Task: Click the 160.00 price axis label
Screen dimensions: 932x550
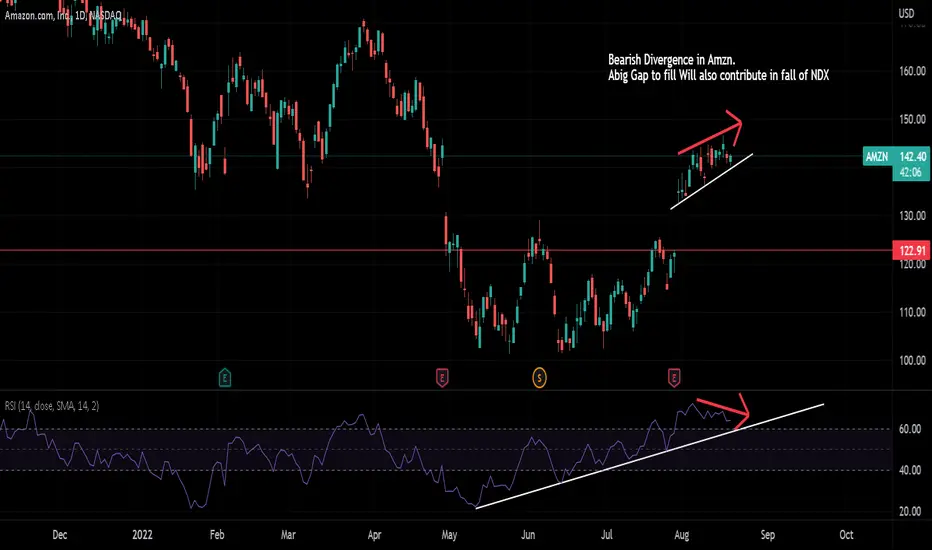Action: click(912, 71)
